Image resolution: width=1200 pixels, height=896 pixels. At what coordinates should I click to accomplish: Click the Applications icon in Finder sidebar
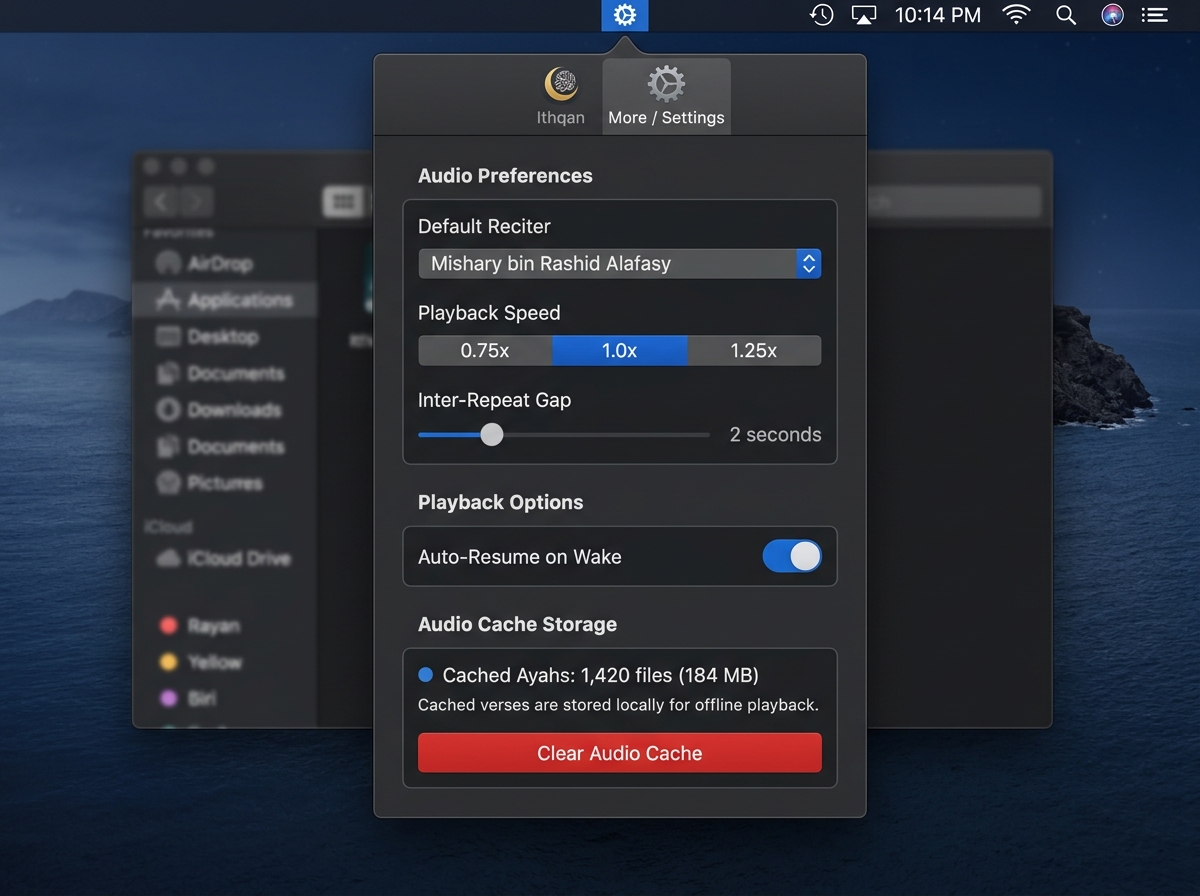[168, 300]
